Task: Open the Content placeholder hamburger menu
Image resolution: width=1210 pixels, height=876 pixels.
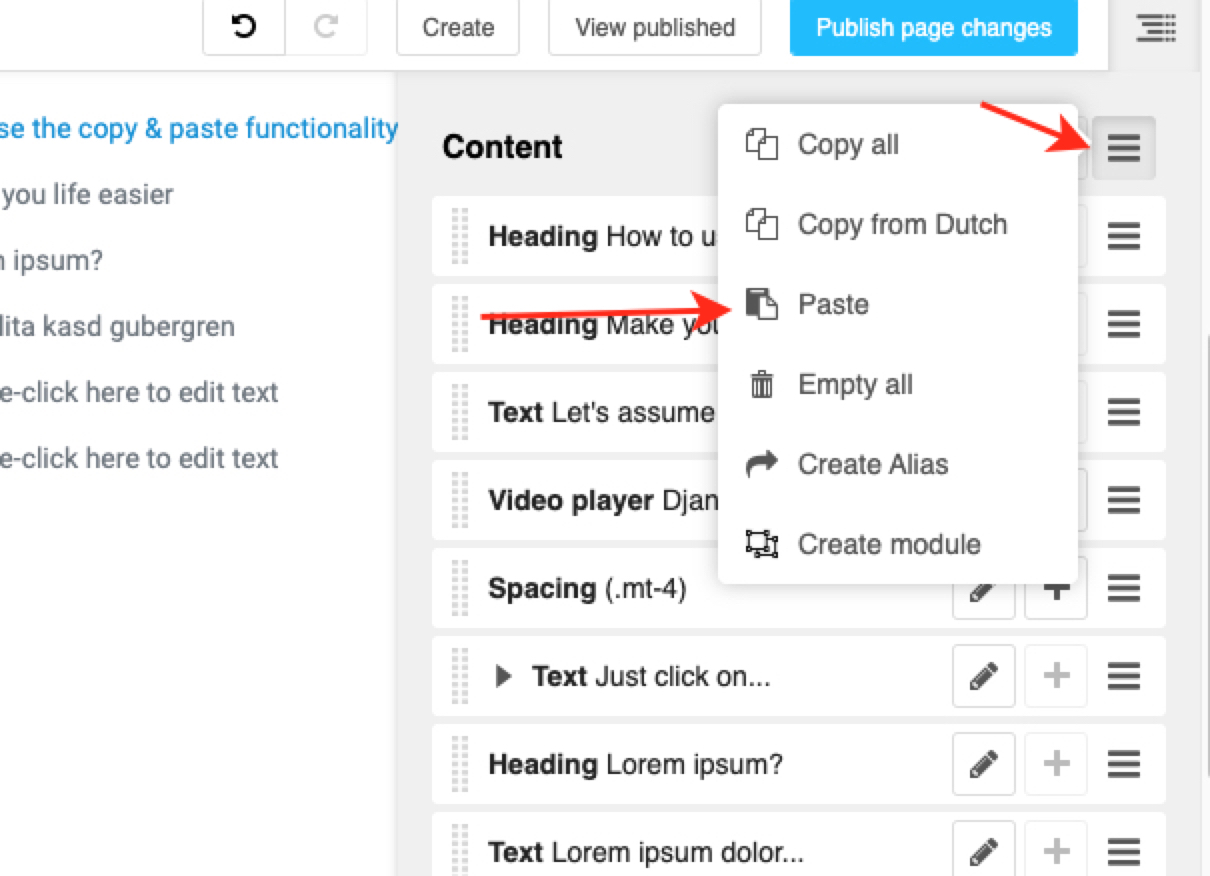Action: pyautogui.click(x=1124, y=148)
